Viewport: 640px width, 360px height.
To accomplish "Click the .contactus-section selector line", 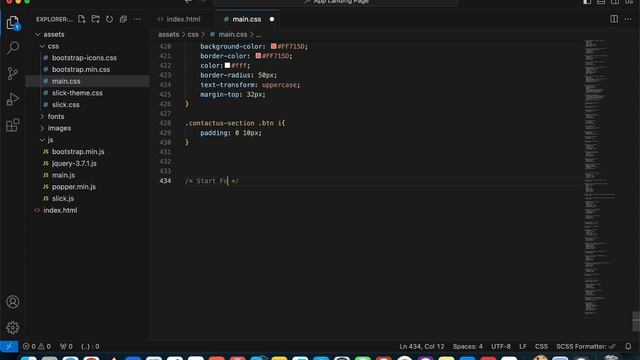I will (x=235, y=123).
